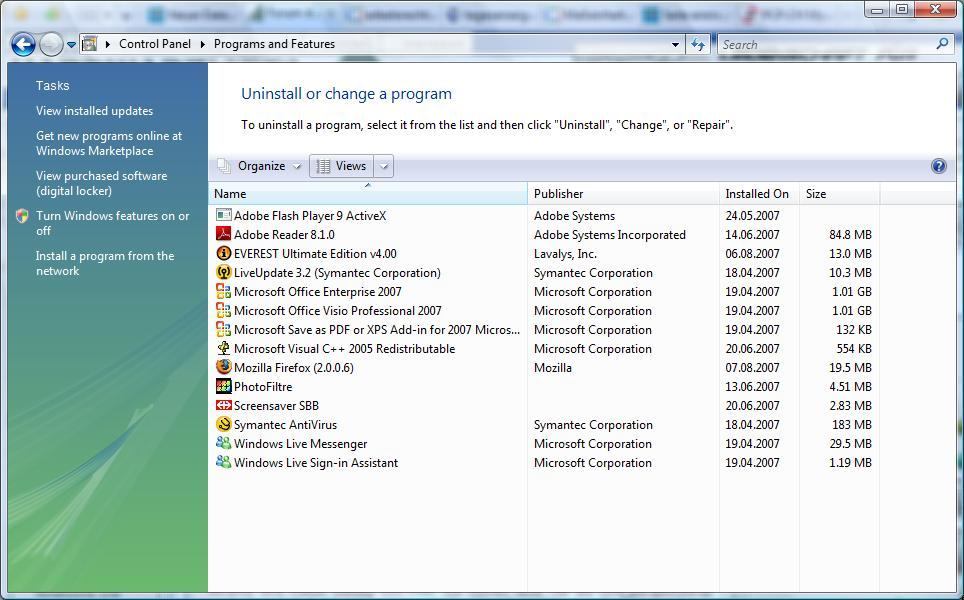Click the Views button
The image size is (964, 600).
tap(342, 166)
